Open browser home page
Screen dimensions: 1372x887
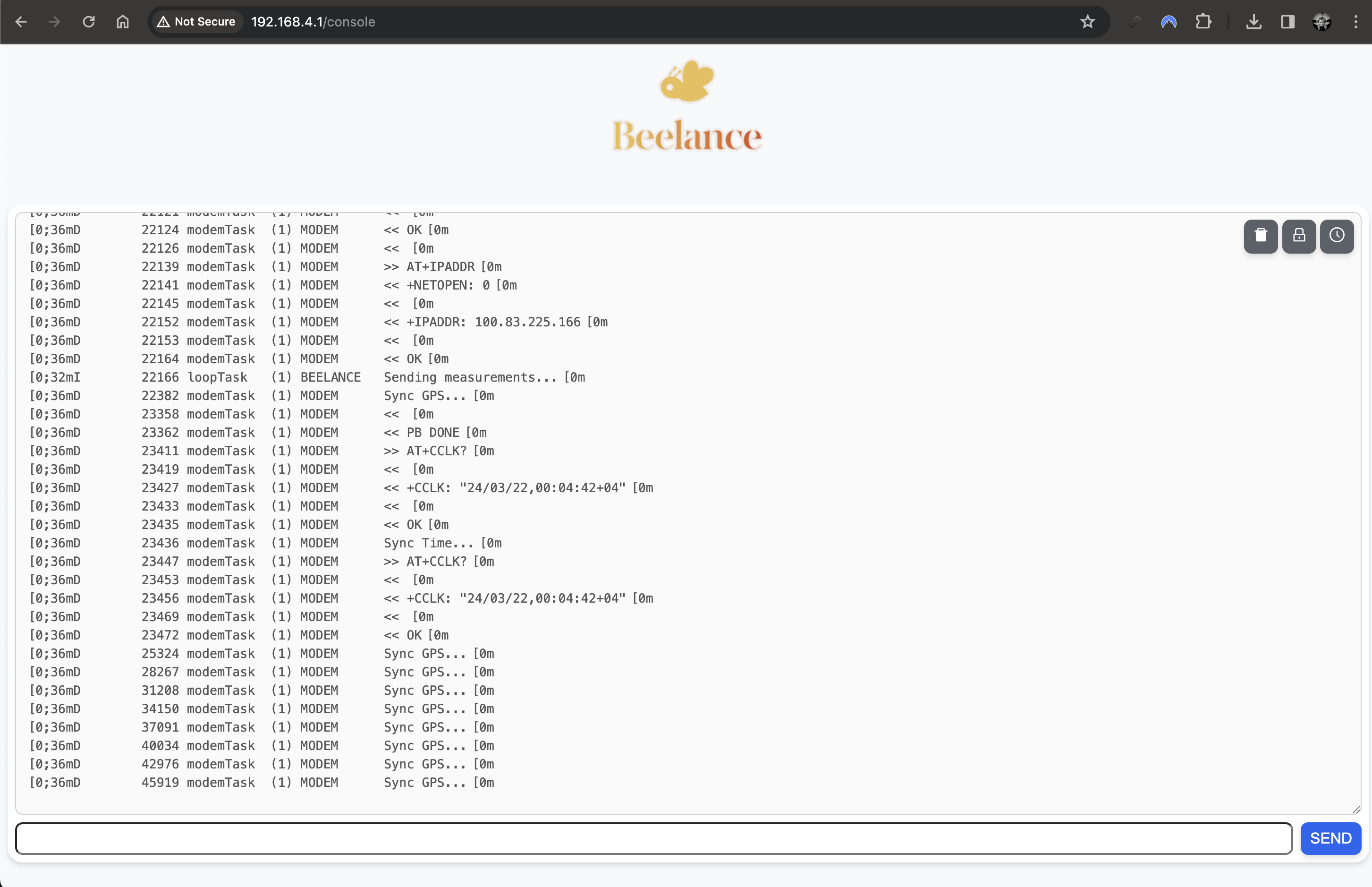[x=123, y=22]
